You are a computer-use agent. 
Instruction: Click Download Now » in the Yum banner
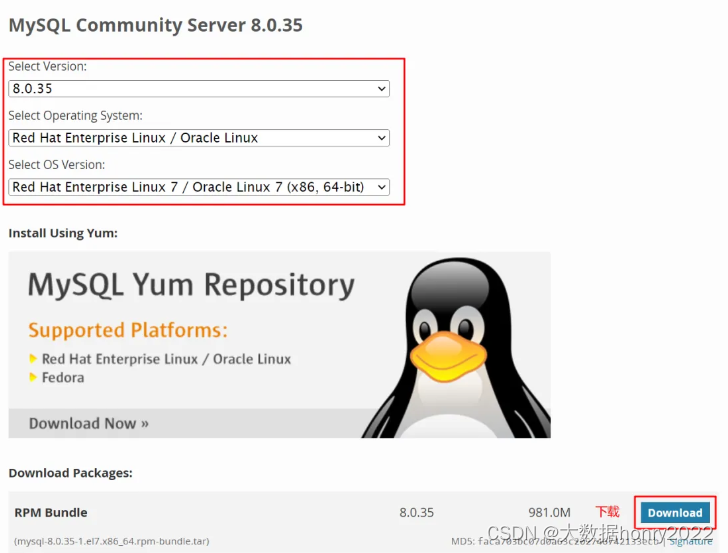pyautogui.click(x=89, y=423)
